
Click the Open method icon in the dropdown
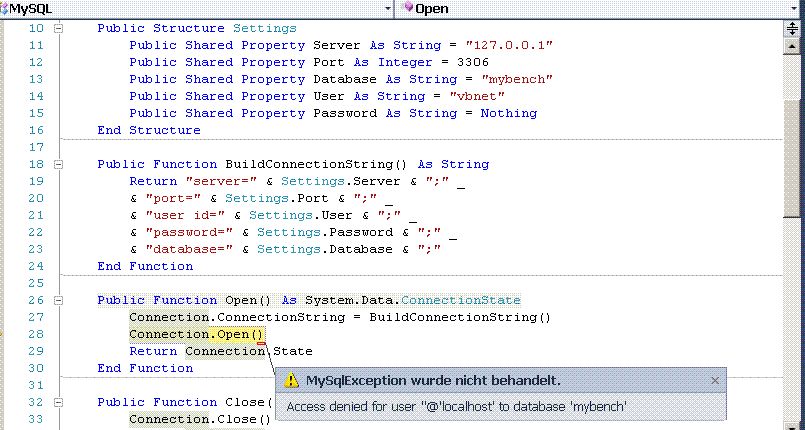coord(408,7)
